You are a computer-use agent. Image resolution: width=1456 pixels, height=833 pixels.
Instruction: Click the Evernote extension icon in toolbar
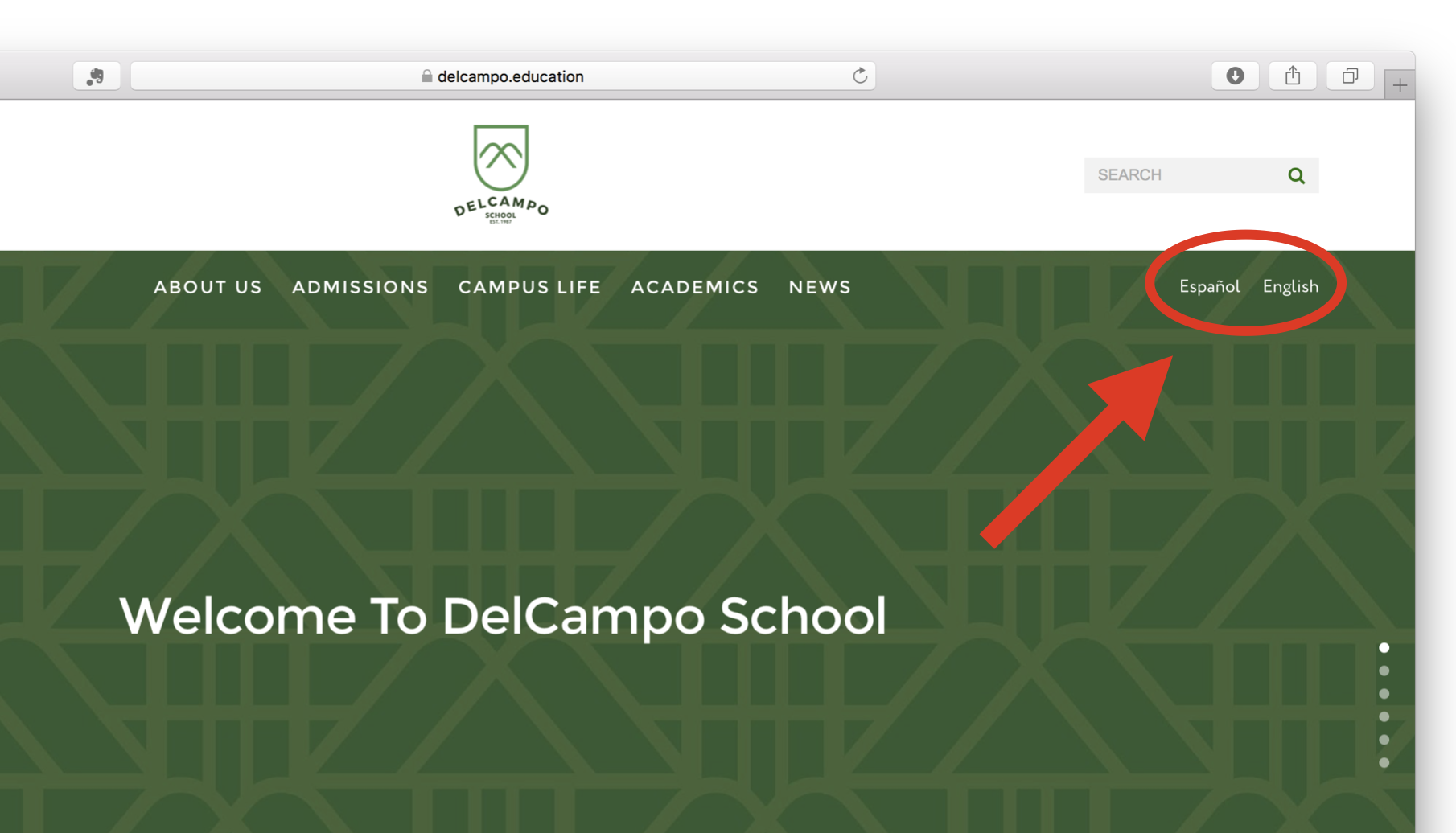[96, 76]
